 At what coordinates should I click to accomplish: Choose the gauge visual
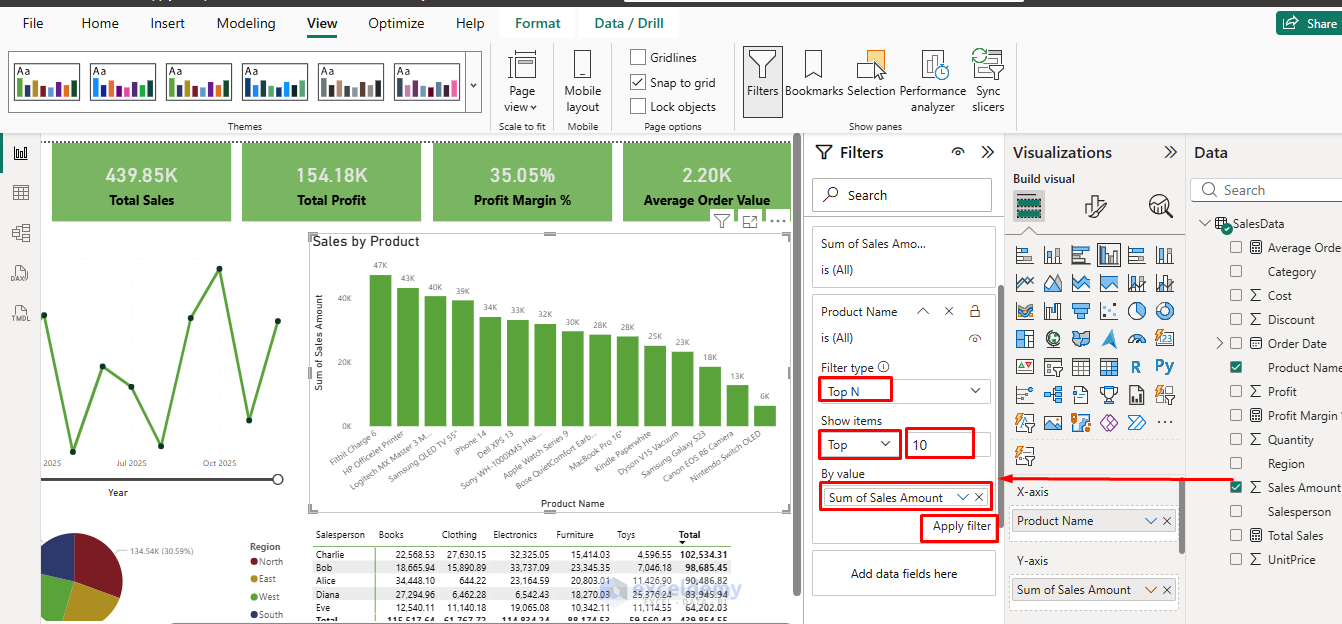[x=1136, y=339]
